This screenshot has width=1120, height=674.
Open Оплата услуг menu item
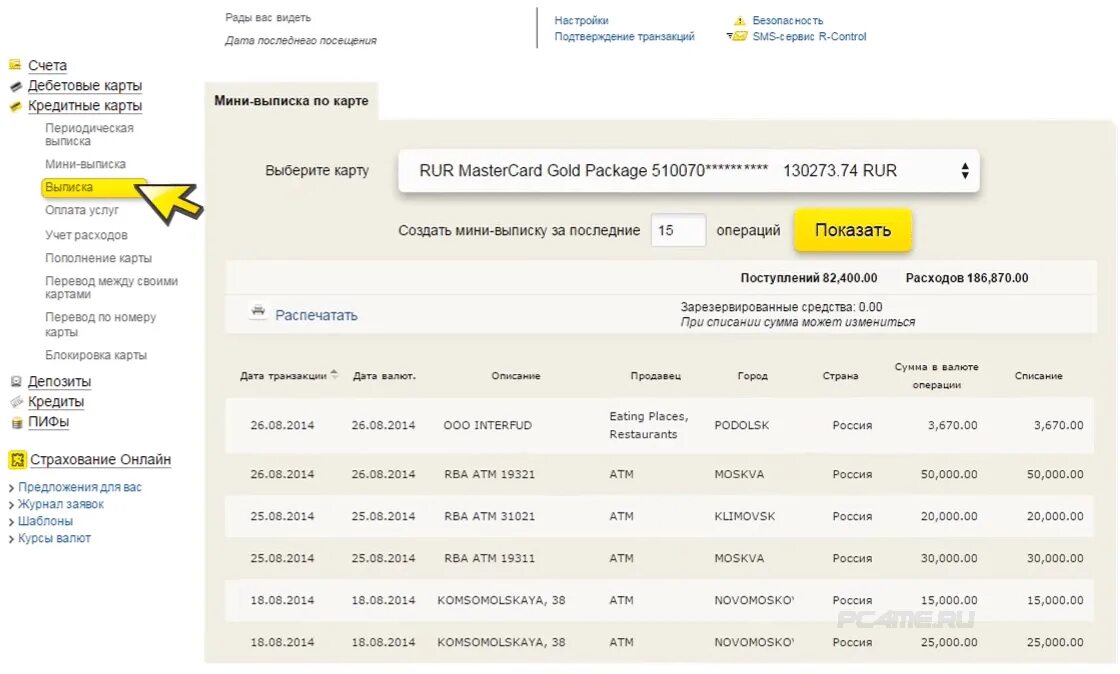click(x=82, y=210)
